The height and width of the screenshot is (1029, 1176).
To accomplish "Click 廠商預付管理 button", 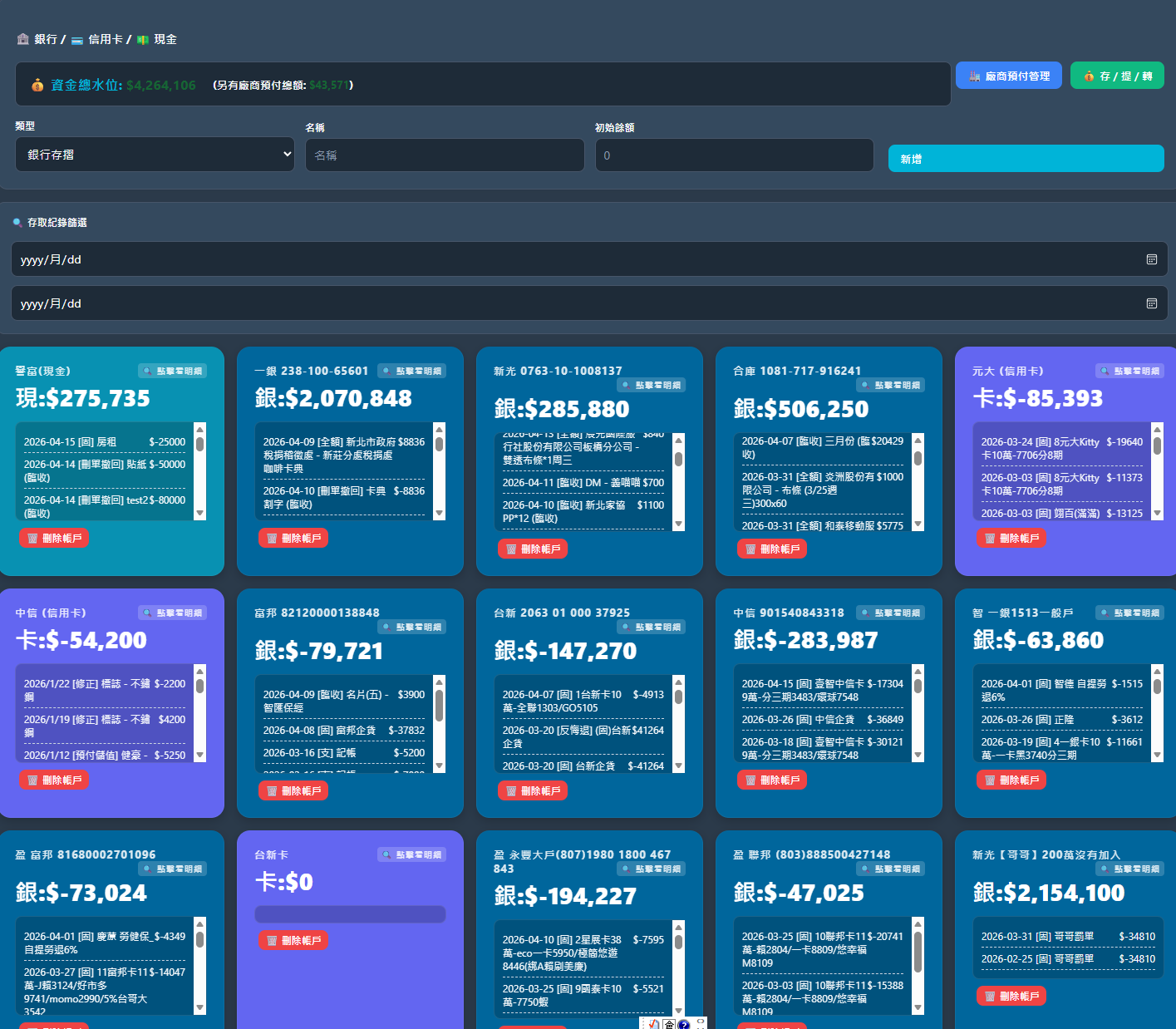I will tap(1009, 76).
